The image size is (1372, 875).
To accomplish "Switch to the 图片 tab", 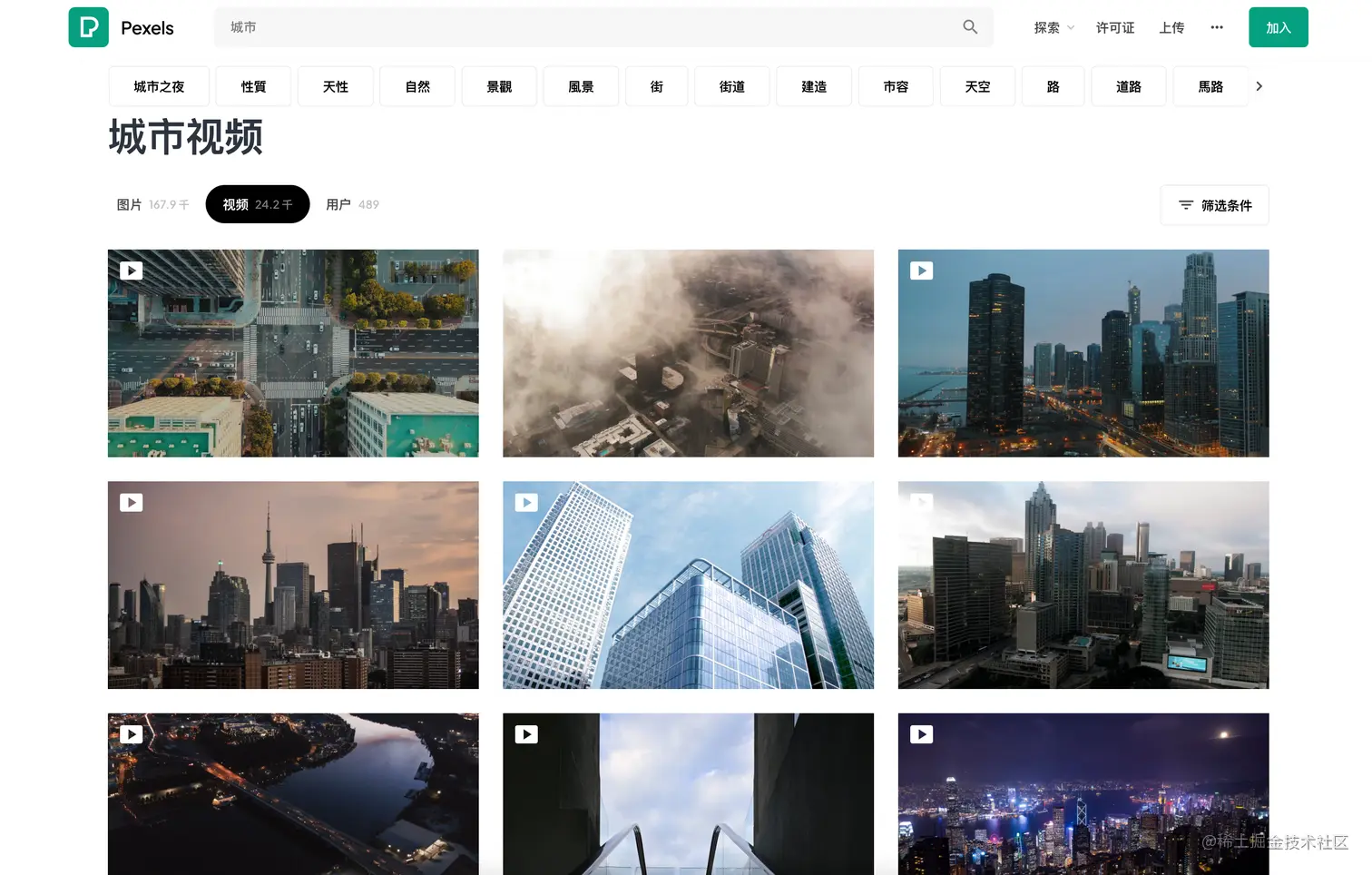I will pos(152,204).
